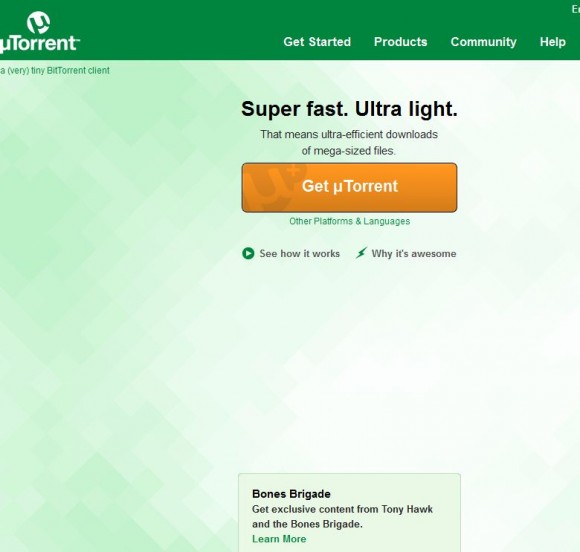Click the Bones Brigade promo title

(291, 494)
